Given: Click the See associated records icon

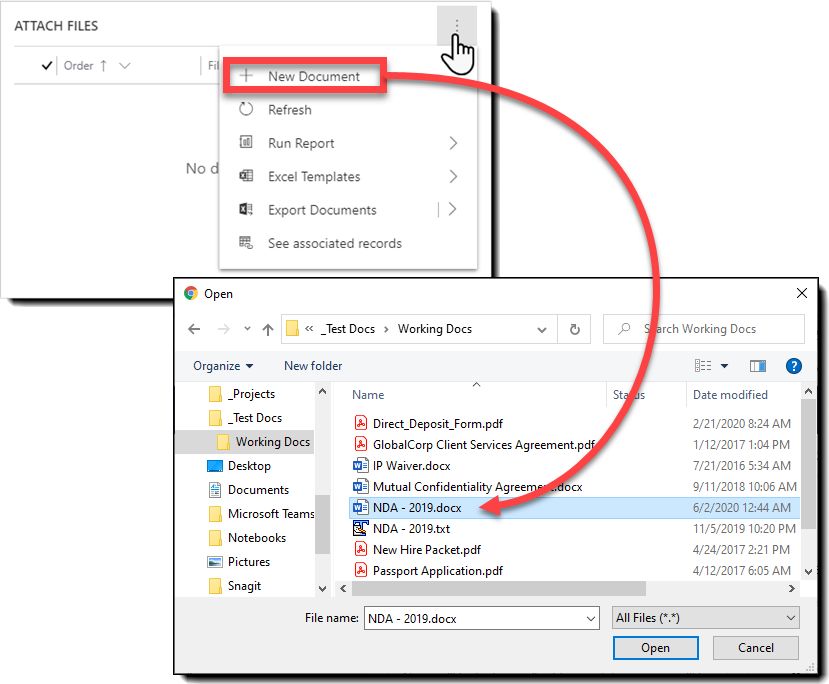Looking at the screenshot, I should click(x=246, y=243).
